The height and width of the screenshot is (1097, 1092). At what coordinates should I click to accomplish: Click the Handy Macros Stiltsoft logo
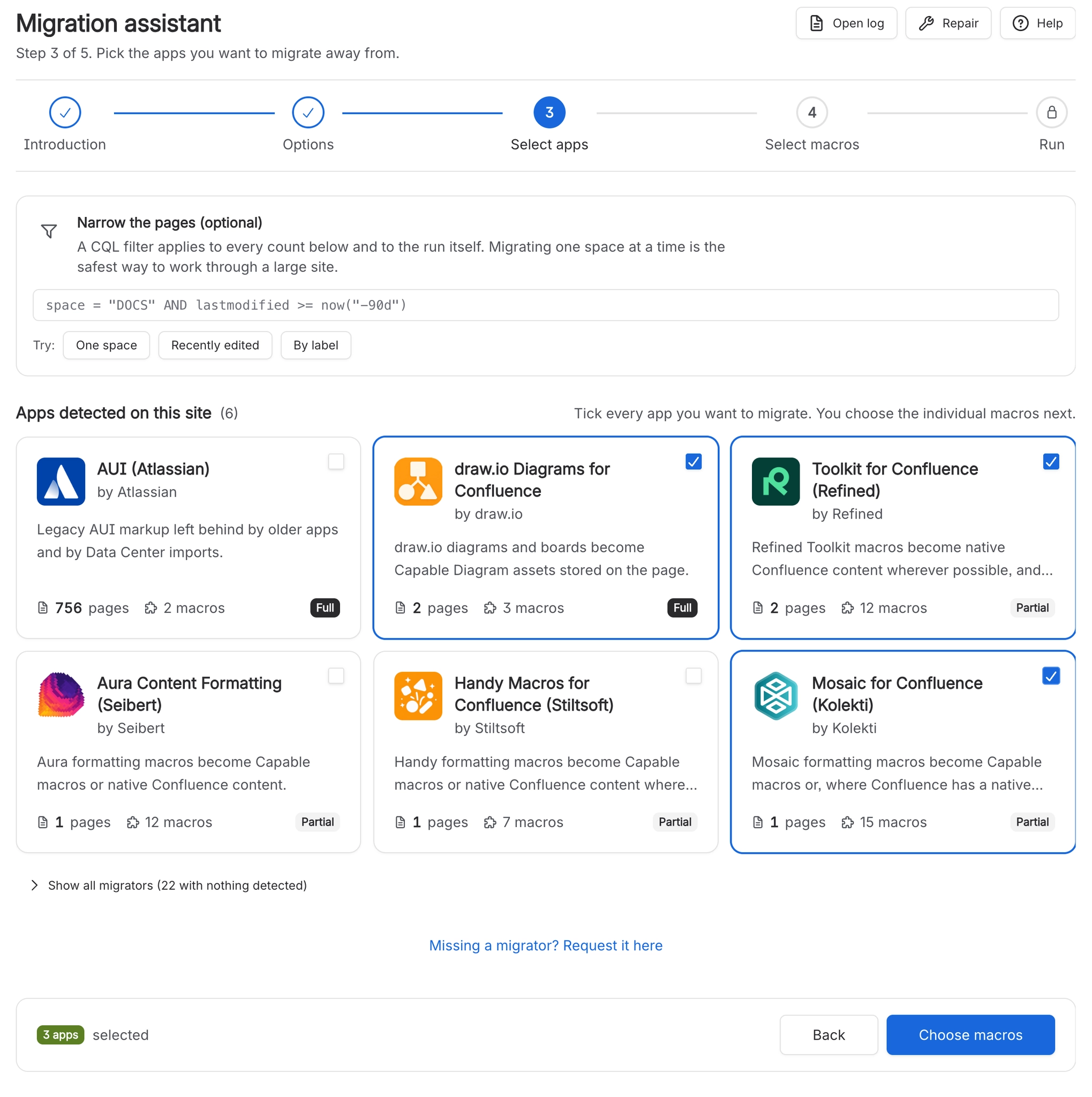(x=418, y=696)
